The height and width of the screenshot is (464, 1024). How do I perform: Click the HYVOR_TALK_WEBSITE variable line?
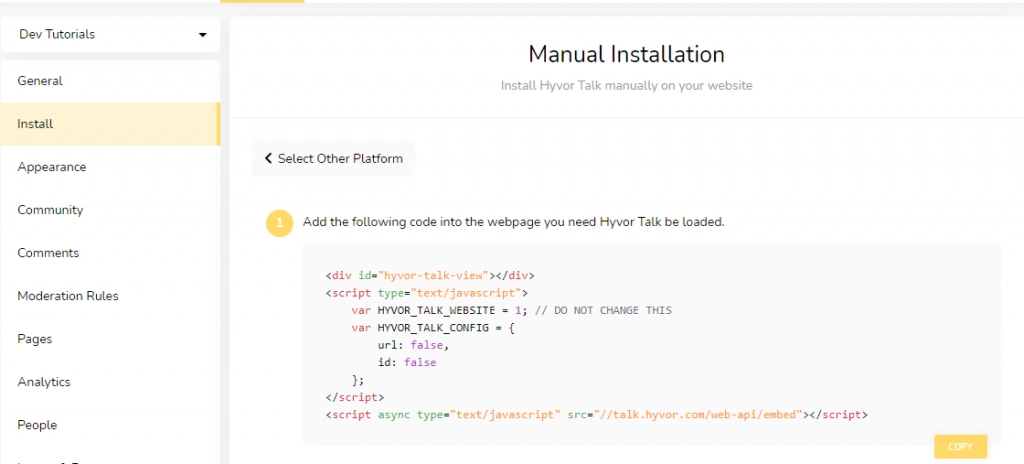click(511, 310)
